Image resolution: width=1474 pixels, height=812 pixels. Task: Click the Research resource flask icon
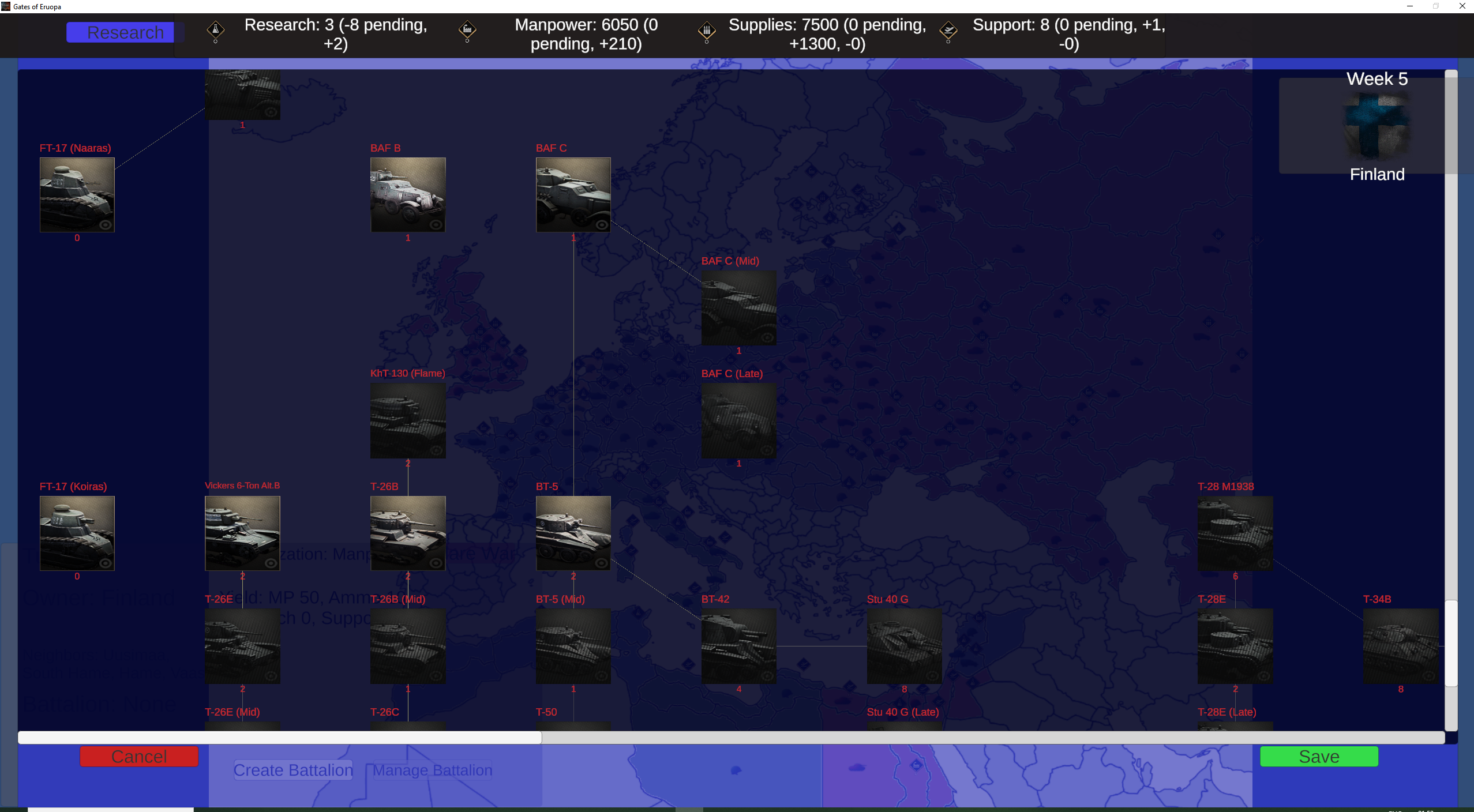216,30
